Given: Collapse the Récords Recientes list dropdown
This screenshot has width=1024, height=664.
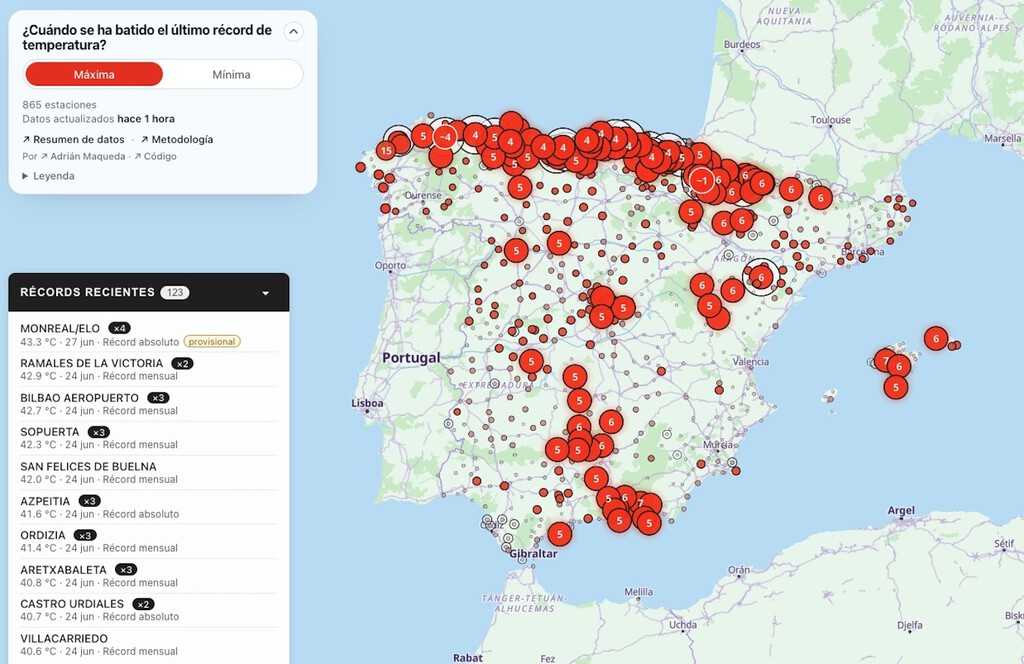Looking at the screenshot, I should coord(266,293).
